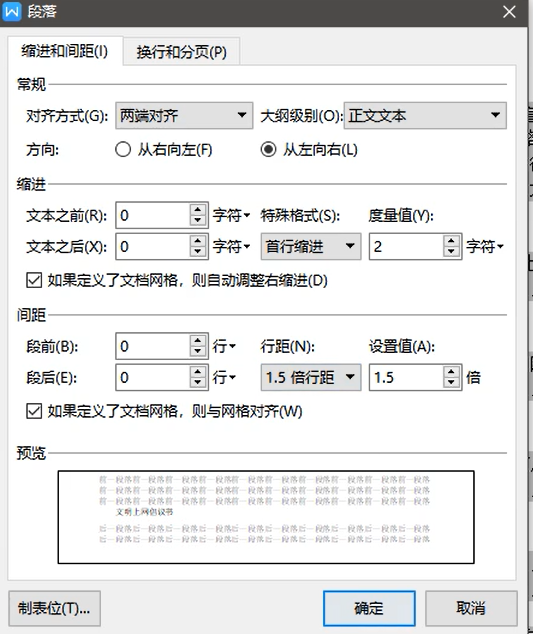
Task: Increase 设置值 line spacing with up arrow
Action: click(x=451, y=372)
